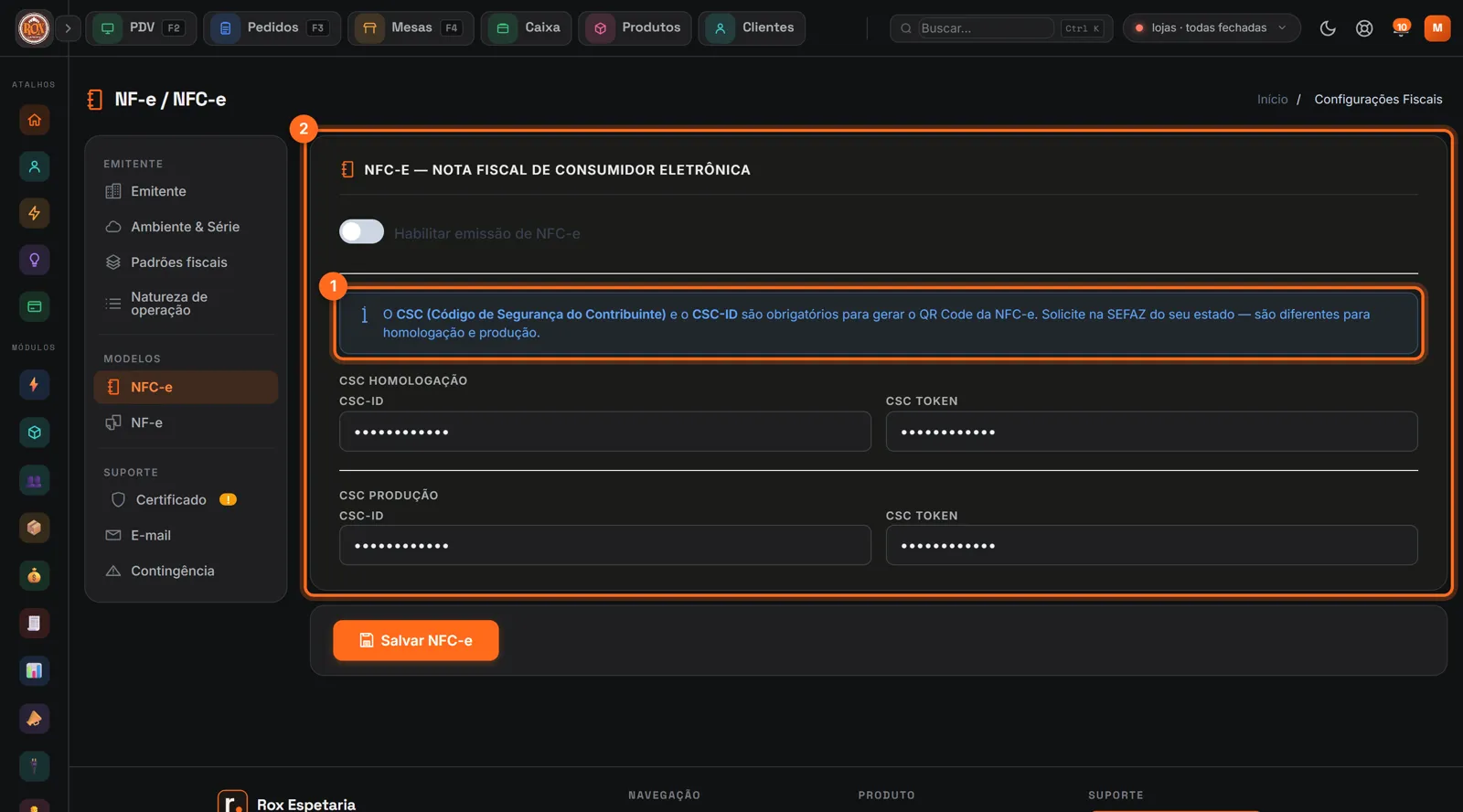1463x812 pixels.
Task: Open the user avatar M menu
Action: click(x=1437, y=28)
